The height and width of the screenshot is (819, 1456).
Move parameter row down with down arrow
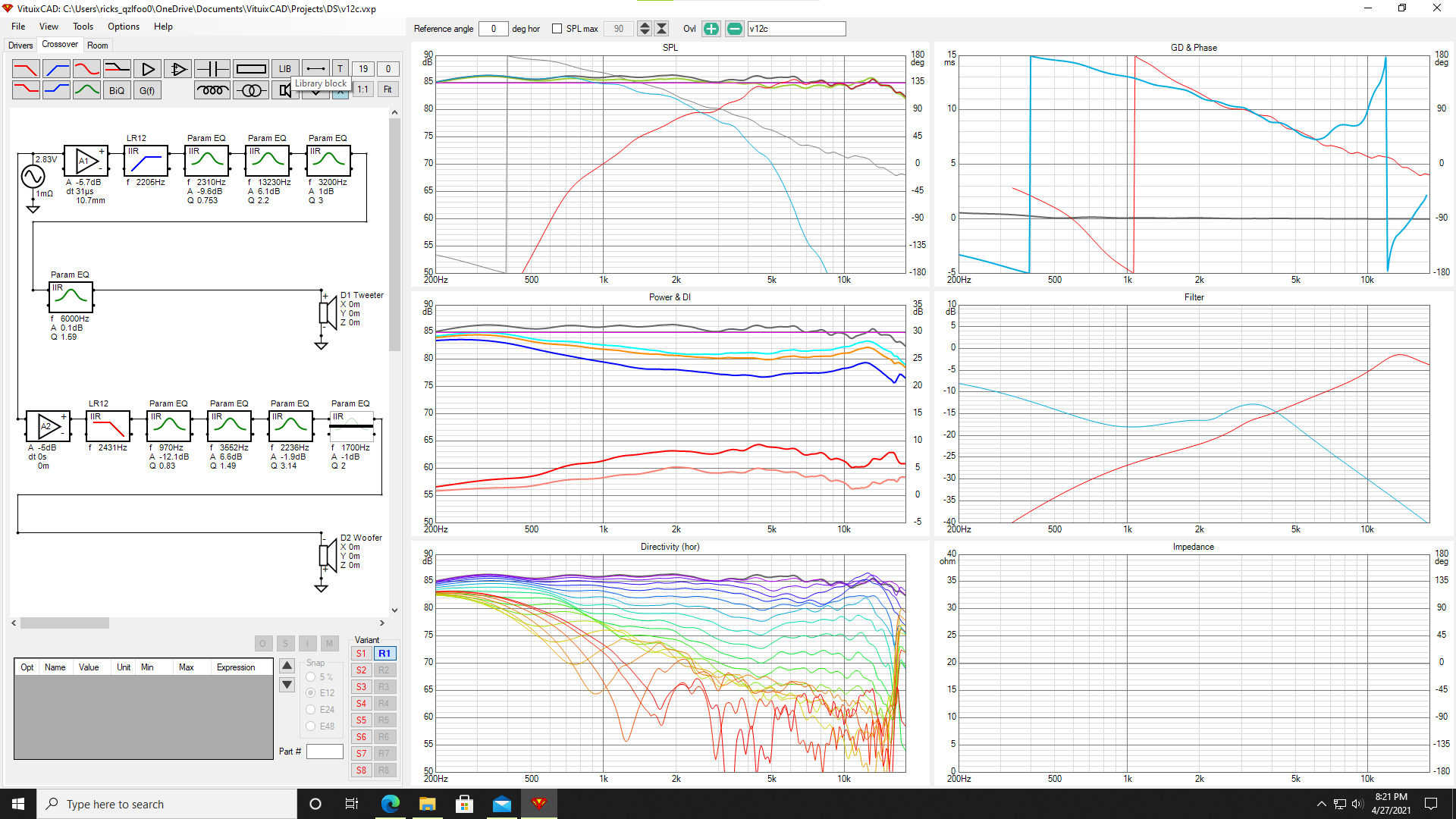pos(287,685)
